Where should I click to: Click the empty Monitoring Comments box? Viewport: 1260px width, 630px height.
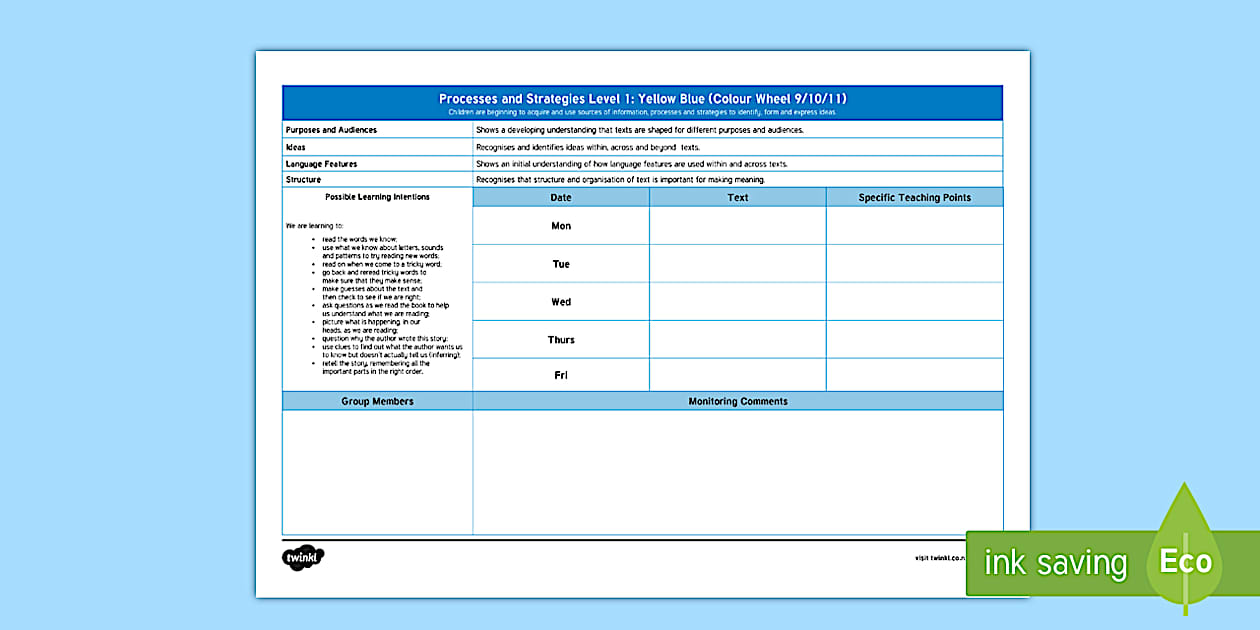click(x=738, y=472)
